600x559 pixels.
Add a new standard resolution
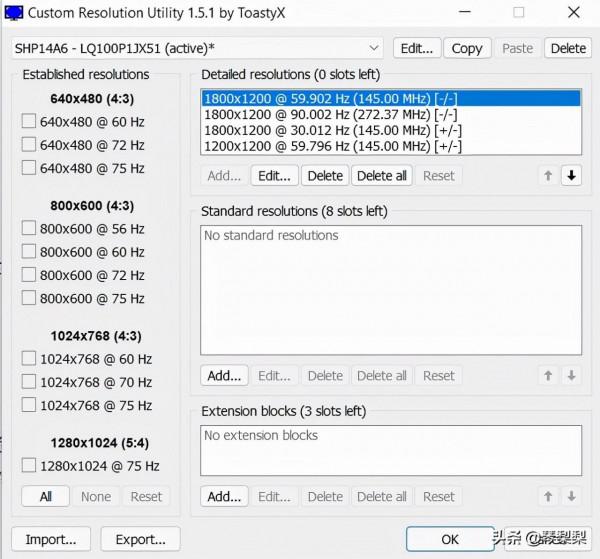(224, 376)
